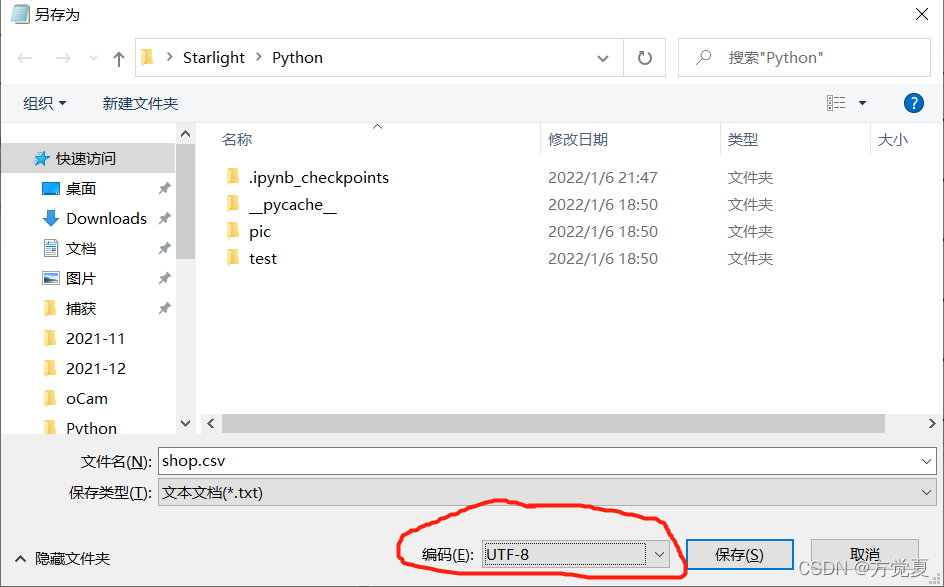The height and width of the screenshot is (587, 944).
Task: Click the star icon beside 快速访问
Action: 42,158
